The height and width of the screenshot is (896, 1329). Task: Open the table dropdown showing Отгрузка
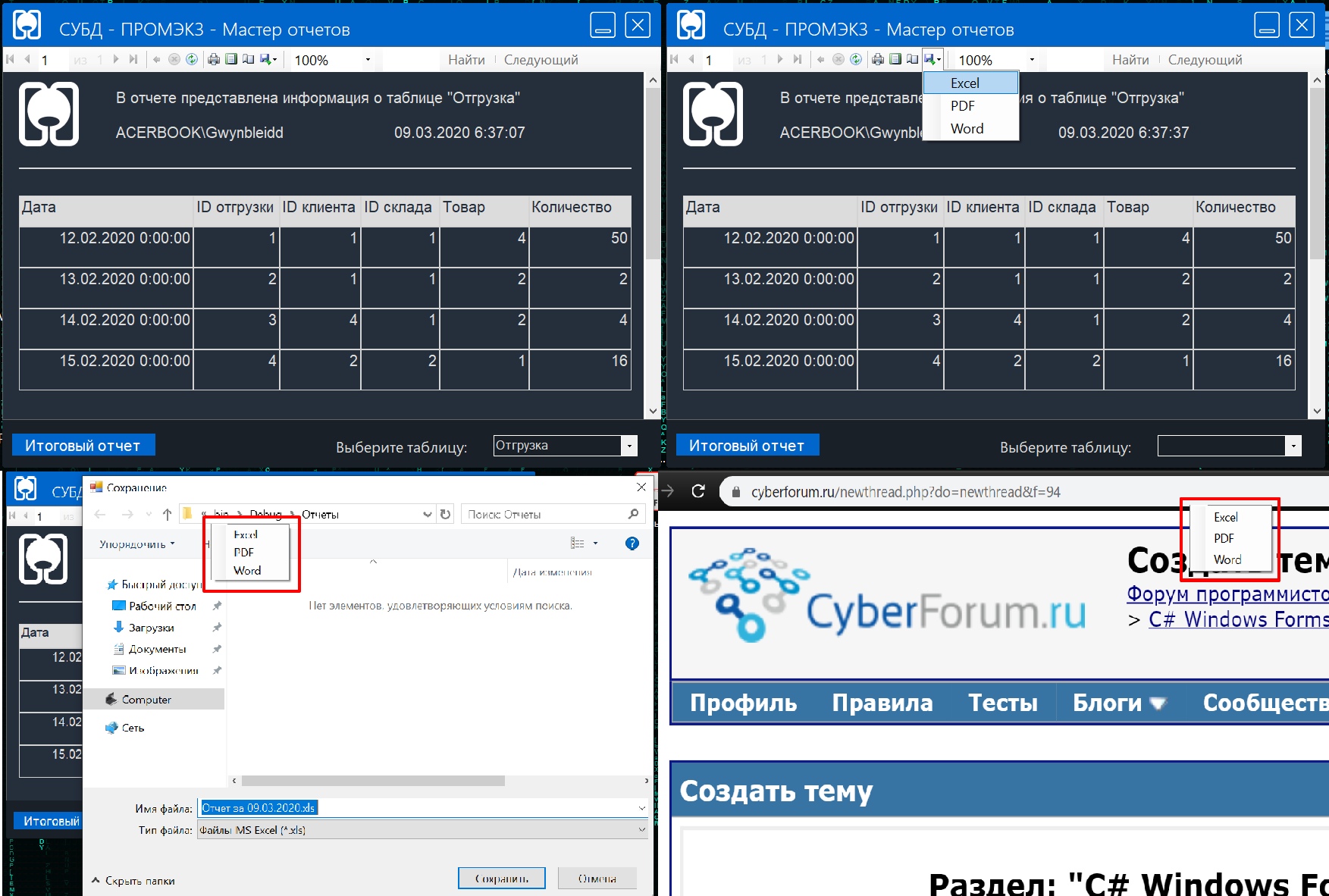629,446
